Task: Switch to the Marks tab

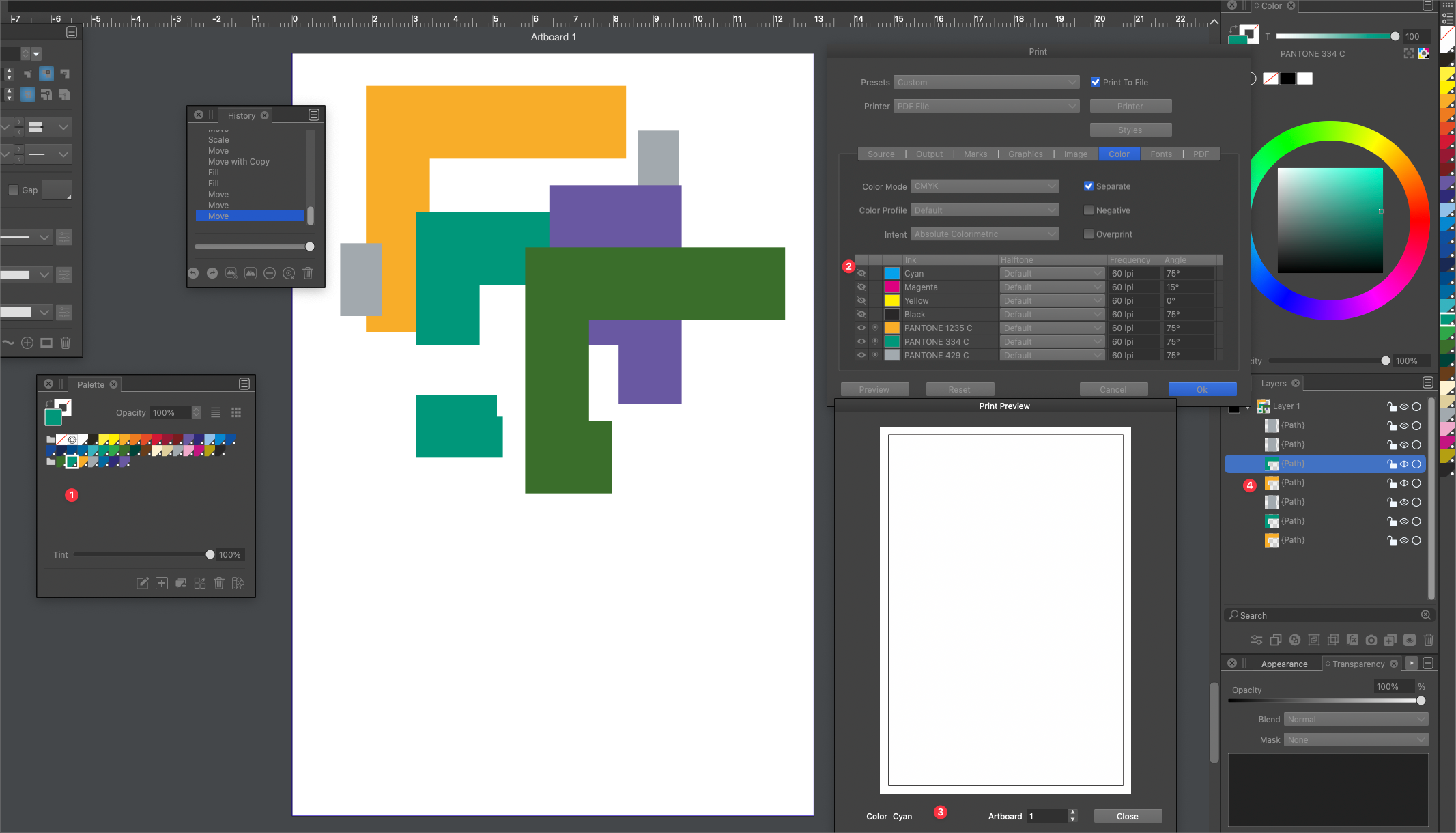Action: point(975,154)
